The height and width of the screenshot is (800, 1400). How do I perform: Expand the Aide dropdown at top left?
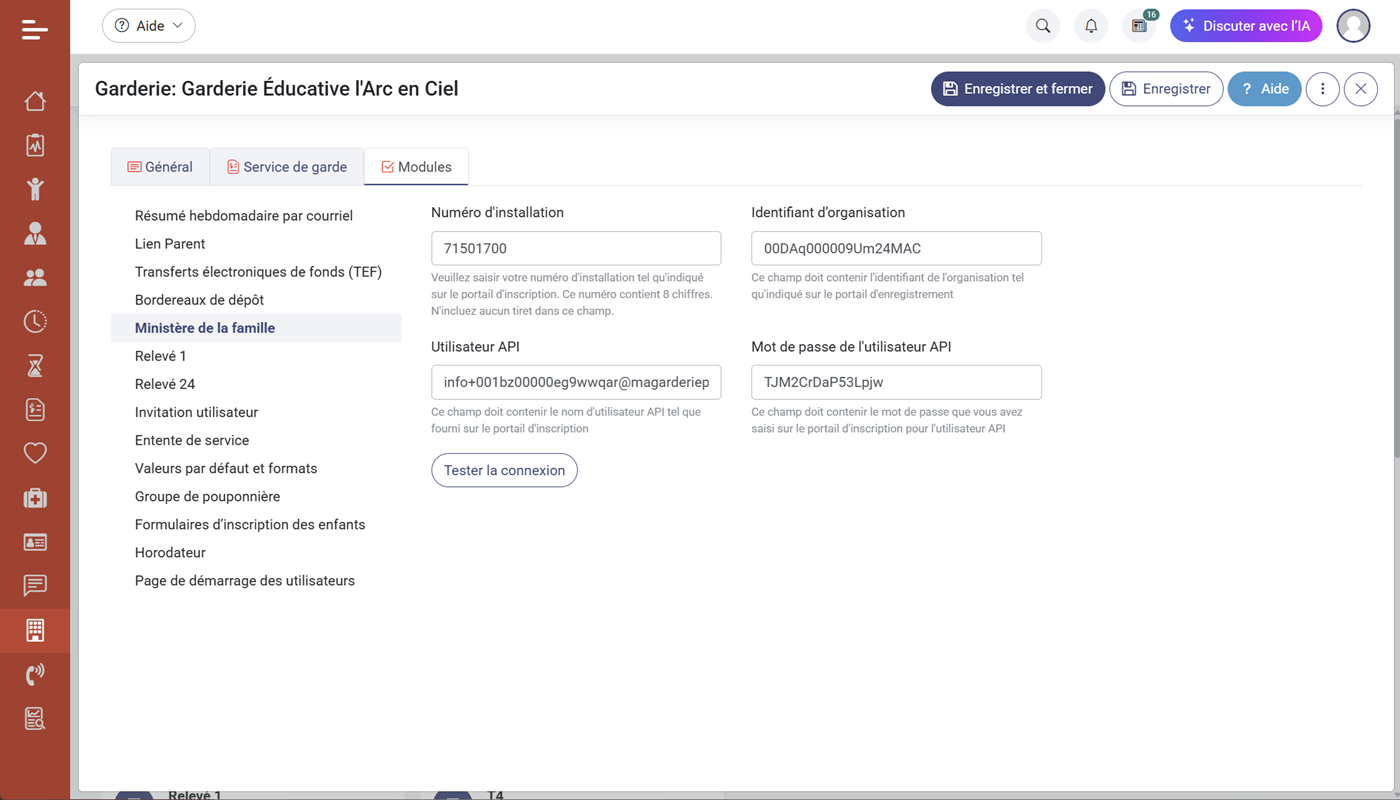[148, 25]
